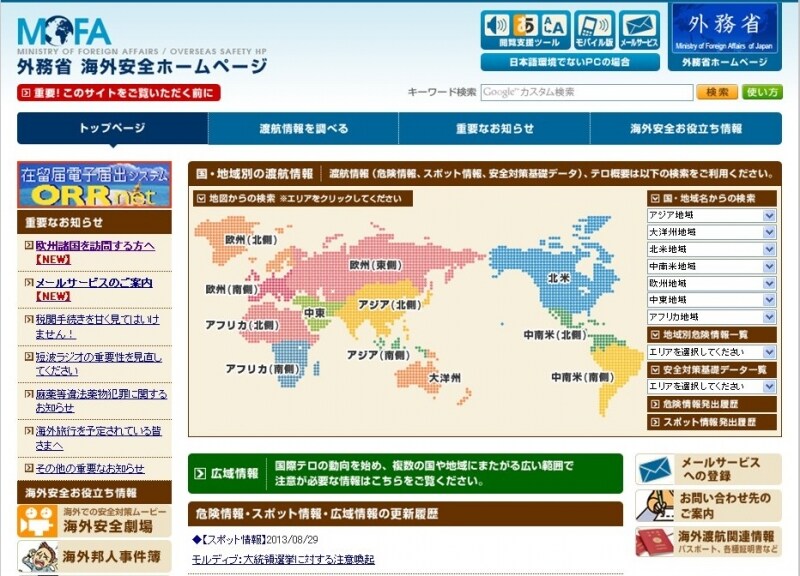
Task: Select 欧州(北側) region on map
Action: coord(251,239)
